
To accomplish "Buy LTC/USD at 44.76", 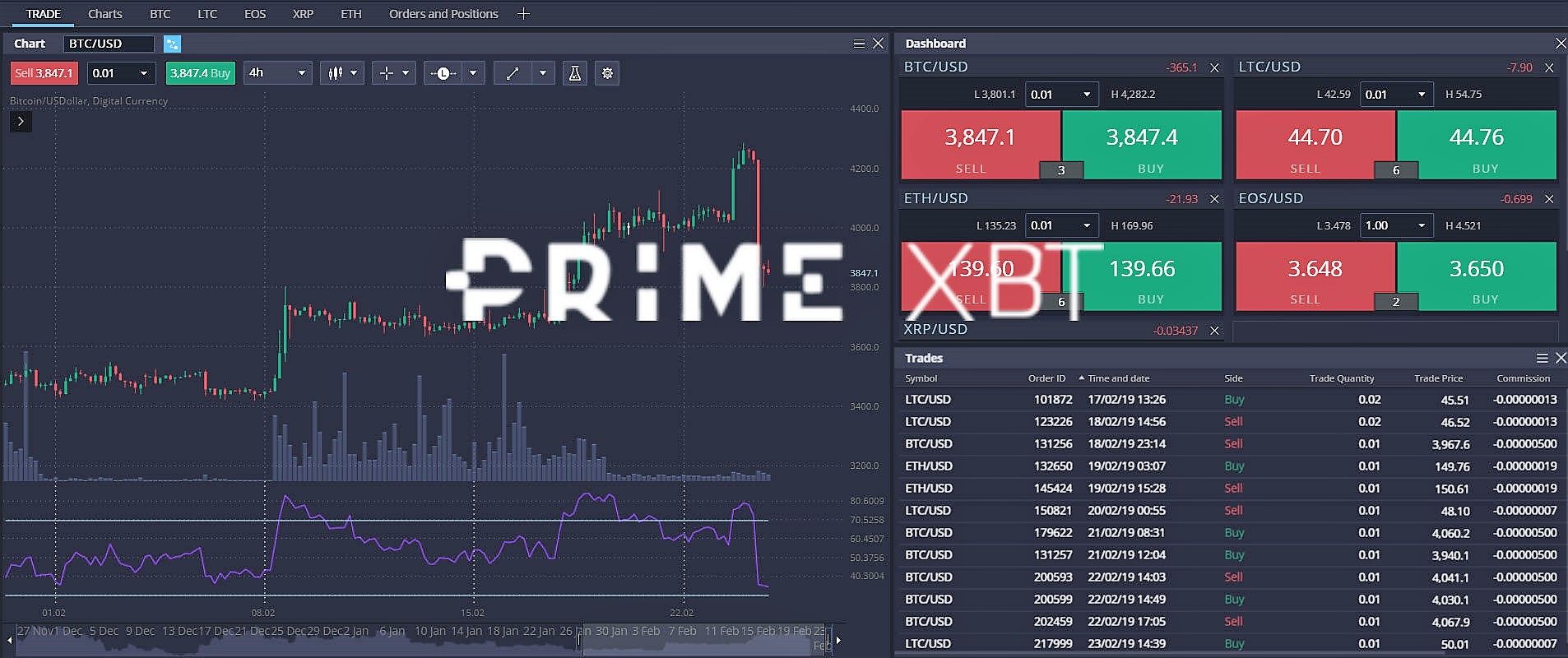I will click(1477, 145).
